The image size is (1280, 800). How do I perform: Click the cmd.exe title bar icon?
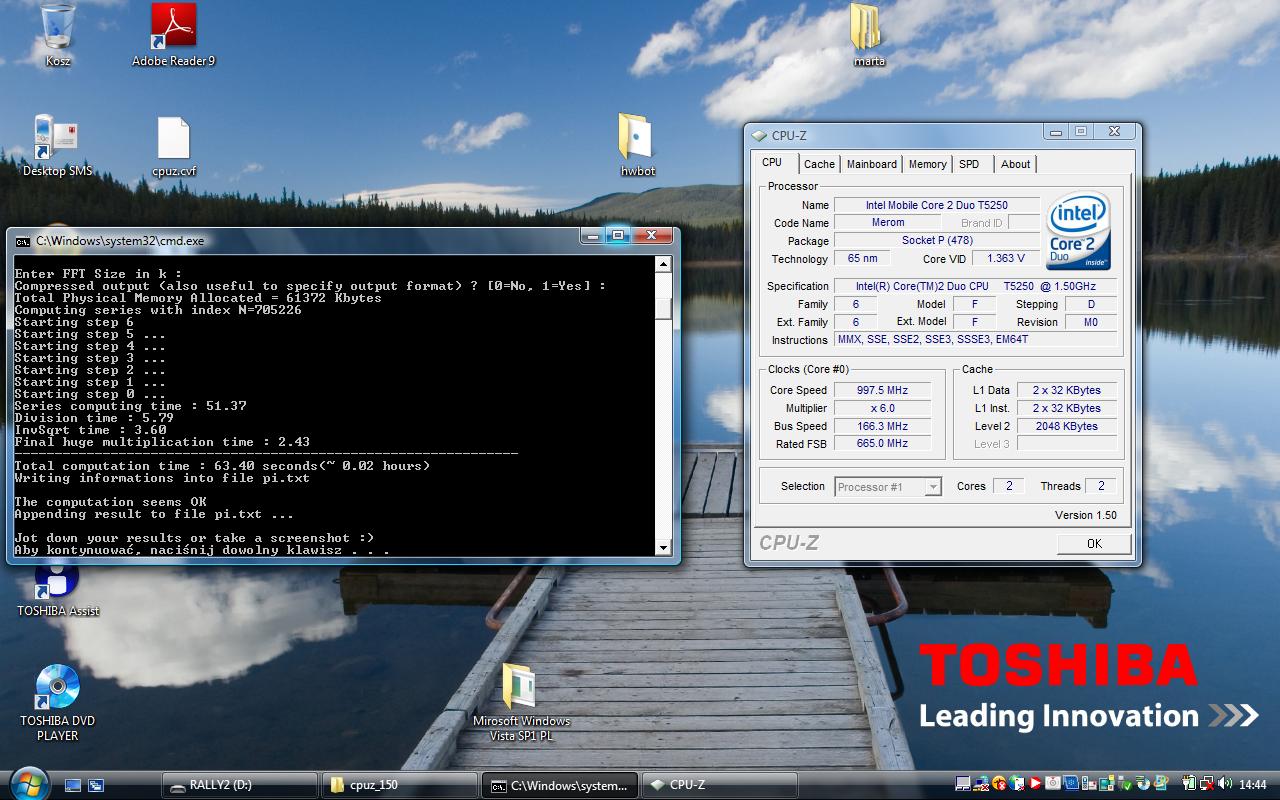(22, 240)
